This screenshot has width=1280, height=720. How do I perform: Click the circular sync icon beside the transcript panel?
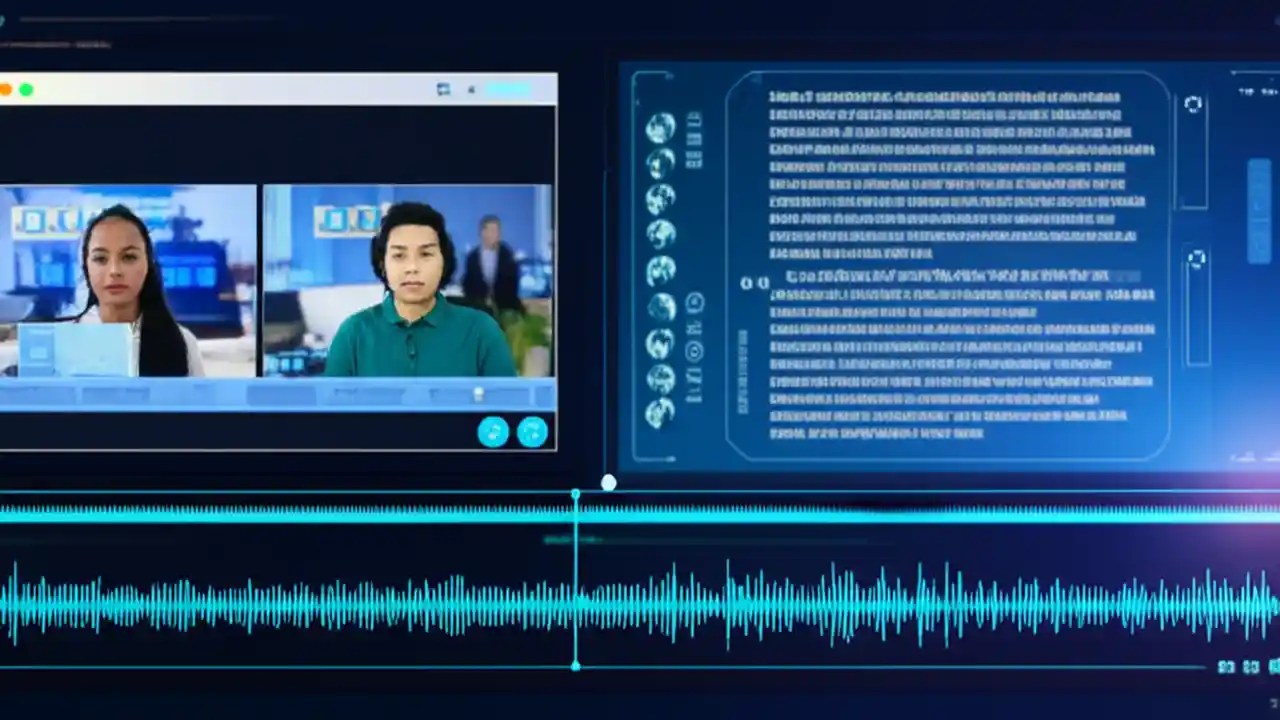[1193, 104]
